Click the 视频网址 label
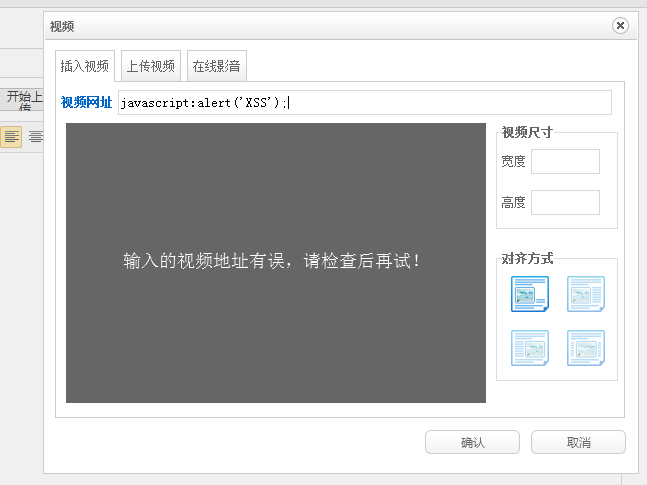 87,102
